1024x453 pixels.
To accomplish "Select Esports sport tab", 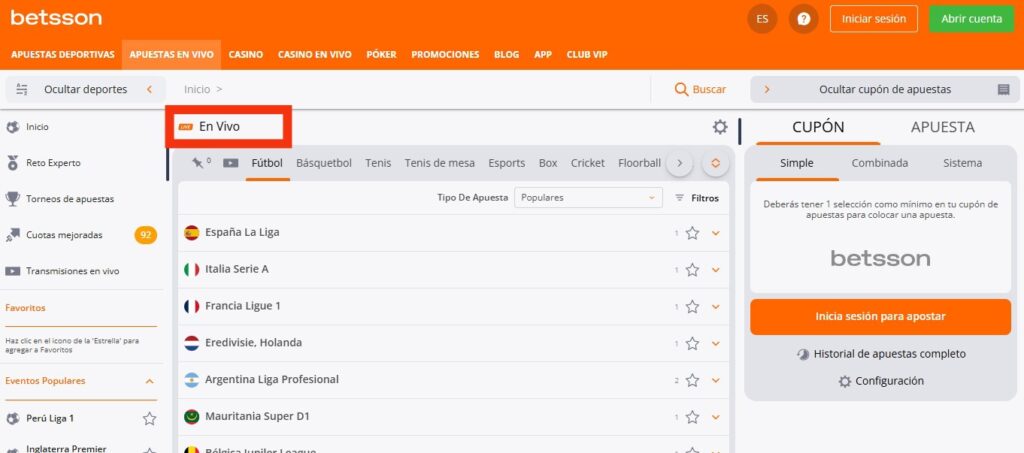I will pos(507,163).
